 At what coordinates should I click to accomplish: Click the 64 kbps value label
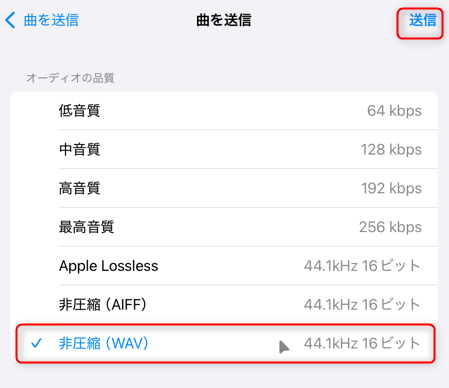394,111
